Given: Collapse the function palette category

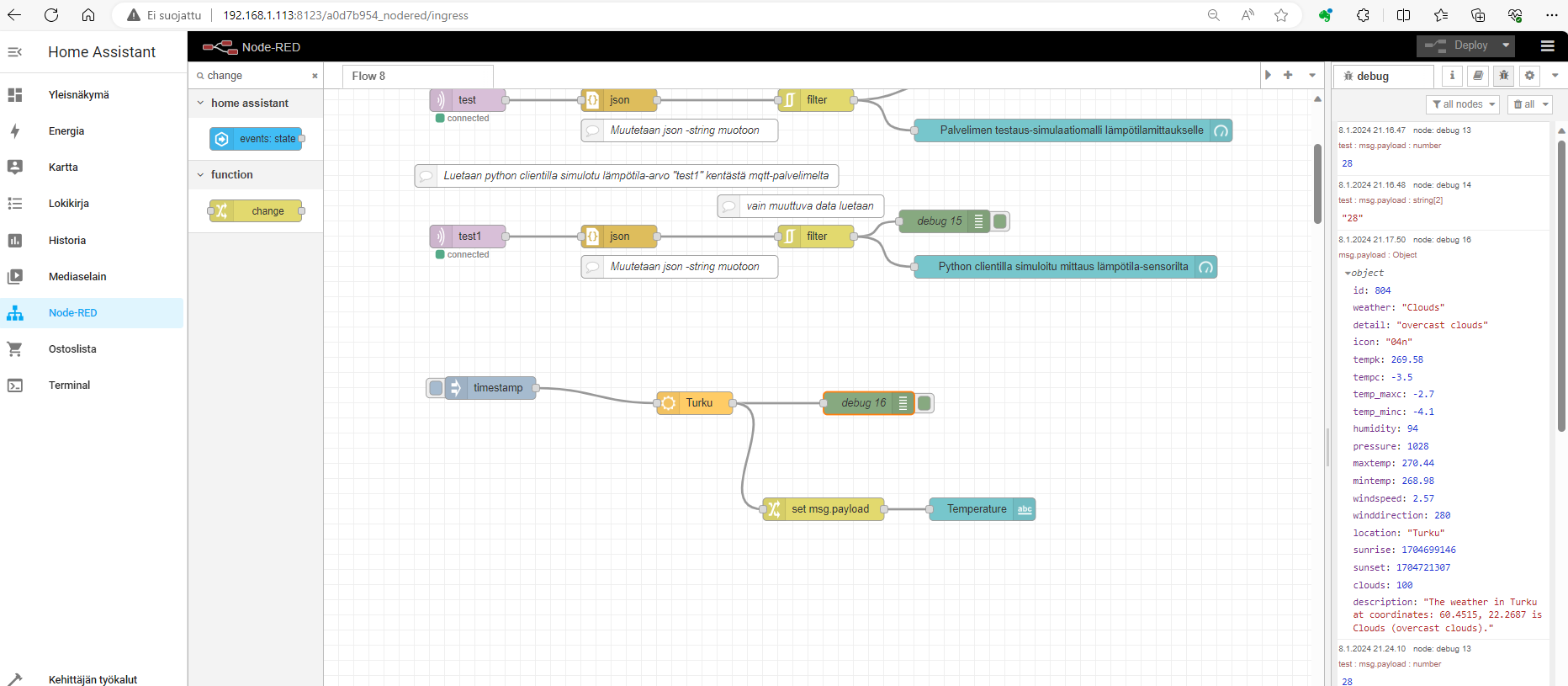Looking at the screenshot, I should click(200, 175).
